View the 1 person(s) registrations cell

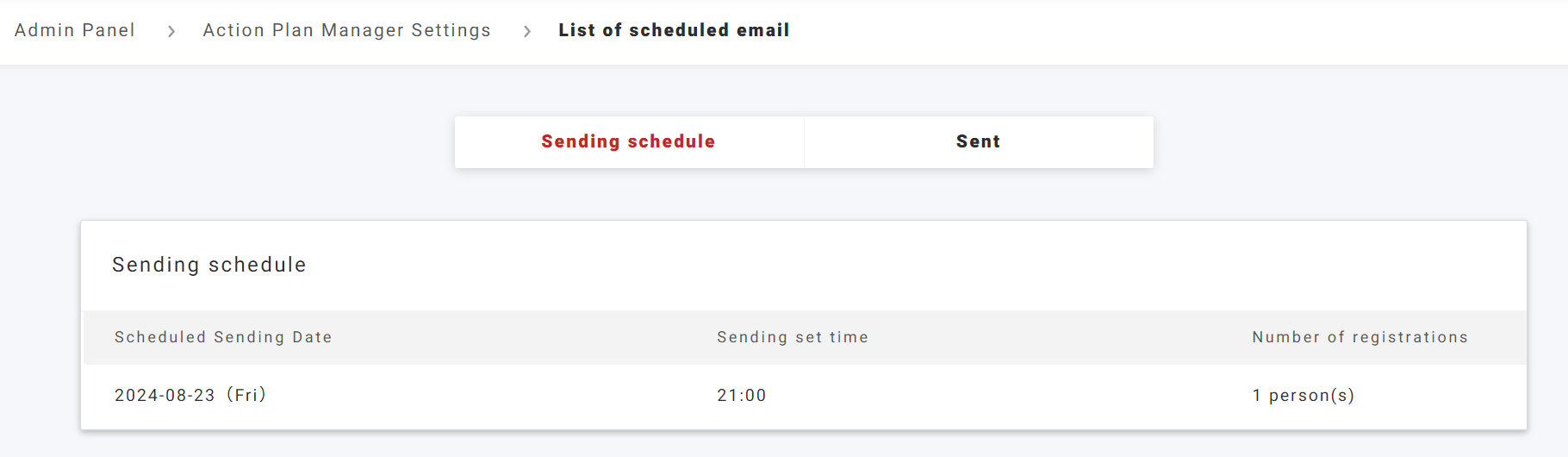[1304, 395]
